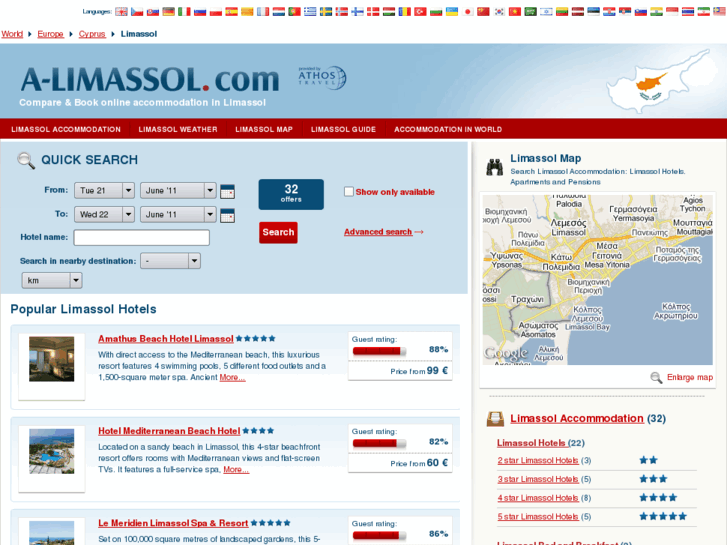The width and height of the screenshot is (727, 545).
Task: Open the From month dropdown June '11
Action: click(x=179, y=190)
